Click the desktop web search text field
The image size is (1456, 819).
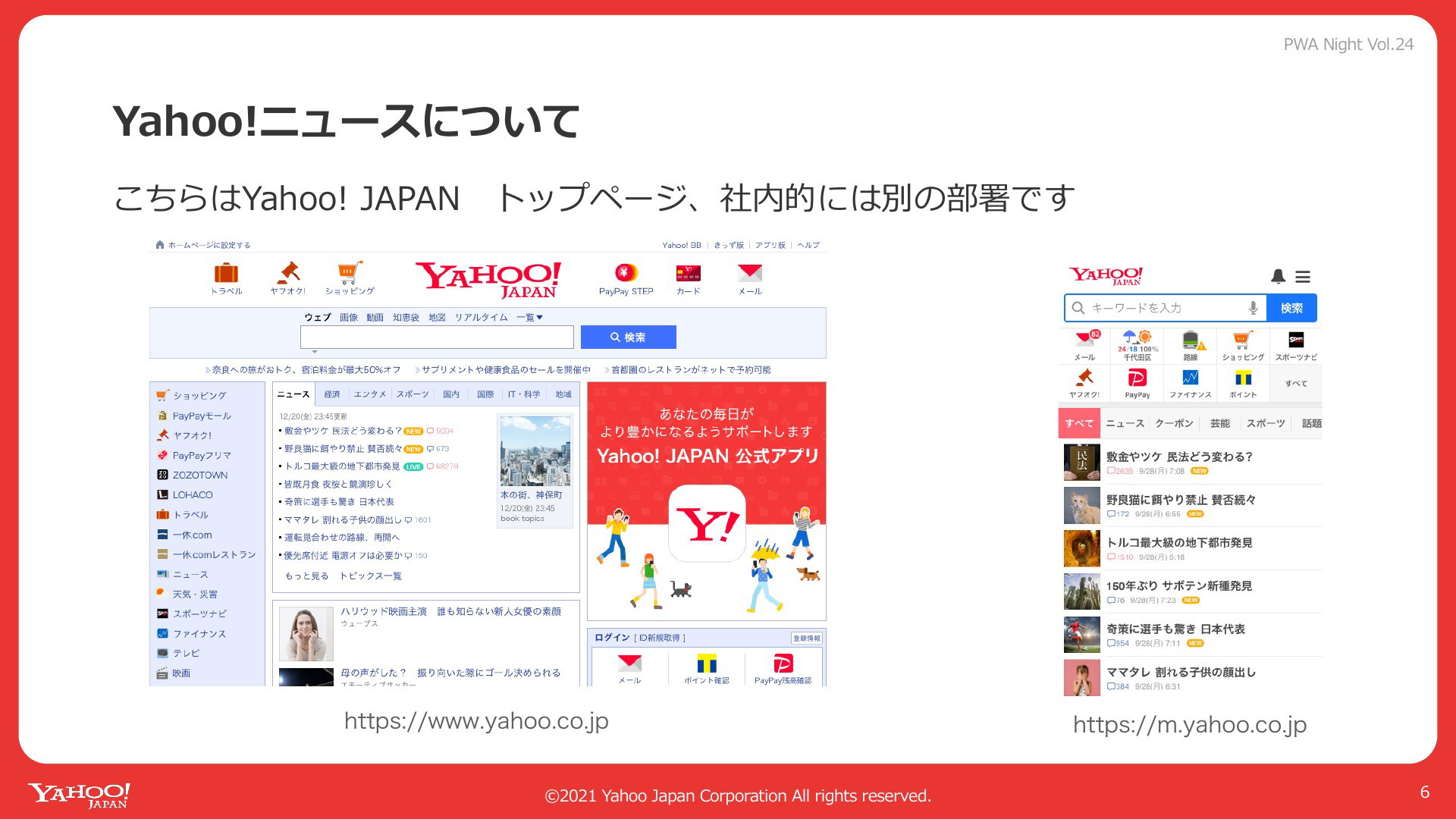tap(437, 337)
